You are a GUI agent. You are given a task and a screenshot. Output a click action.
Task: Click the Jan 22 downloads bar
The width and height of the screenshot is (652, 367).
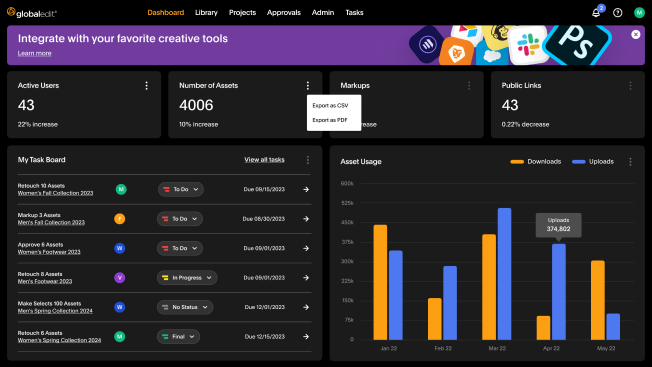(x=380, y=283)
